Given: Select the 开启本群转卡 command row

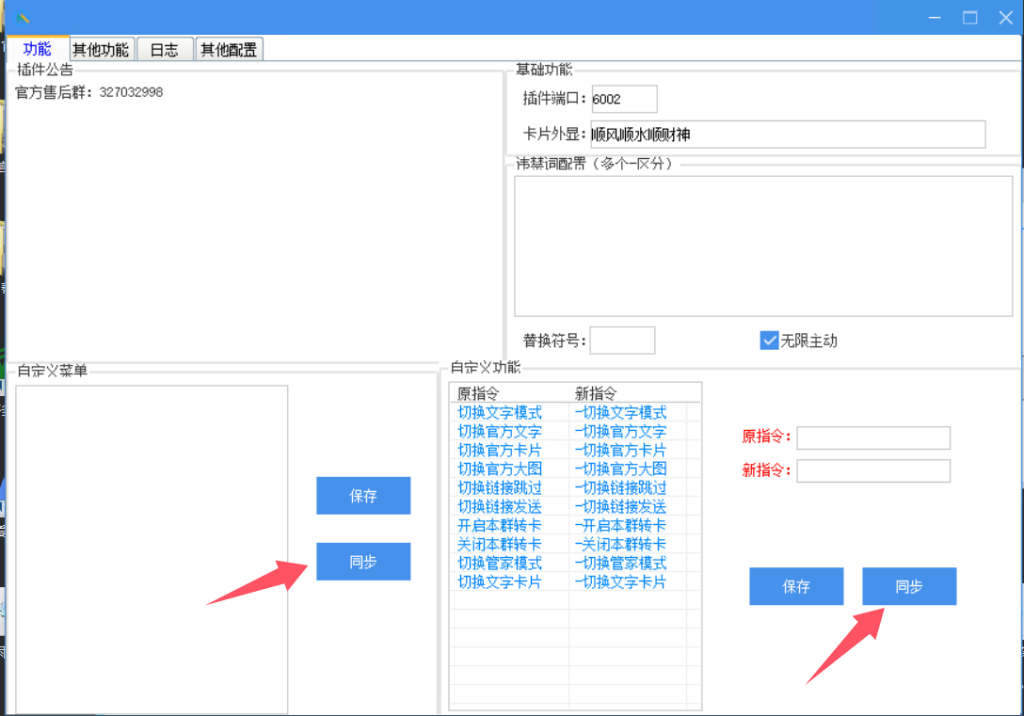Looking at the screenshot, I should point(500,526).
